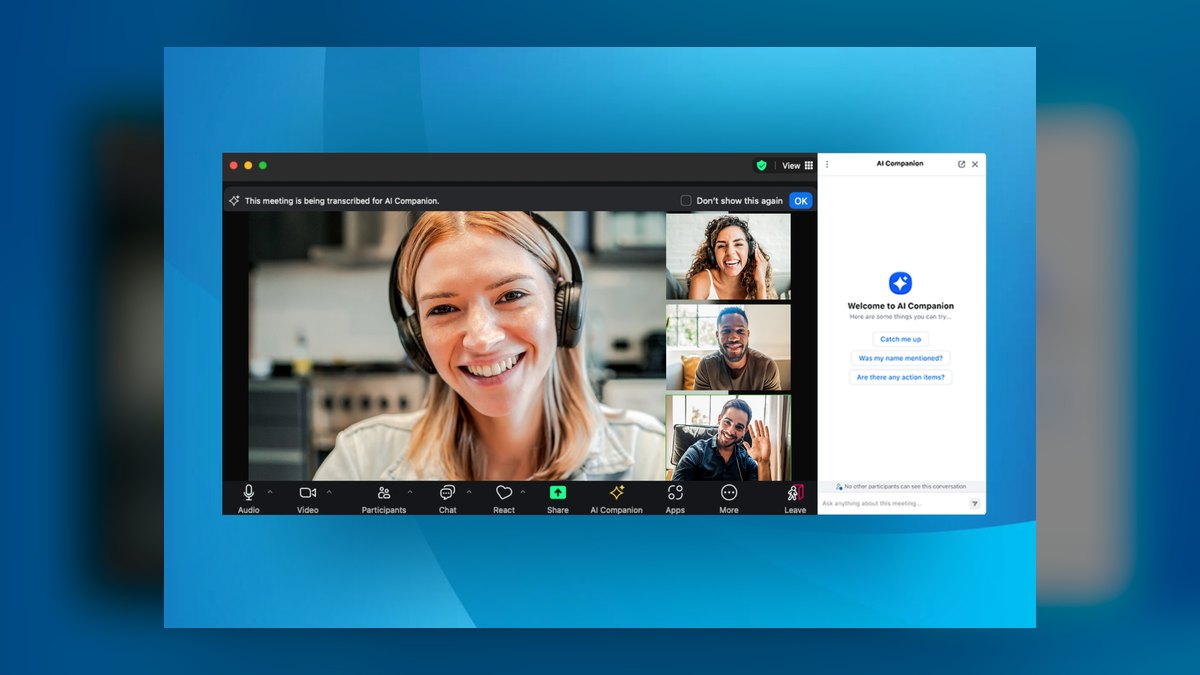This screenshot has height=675, width=1200.
Task: Open the Apps toolbar item
Action: [x=676, y=492]
